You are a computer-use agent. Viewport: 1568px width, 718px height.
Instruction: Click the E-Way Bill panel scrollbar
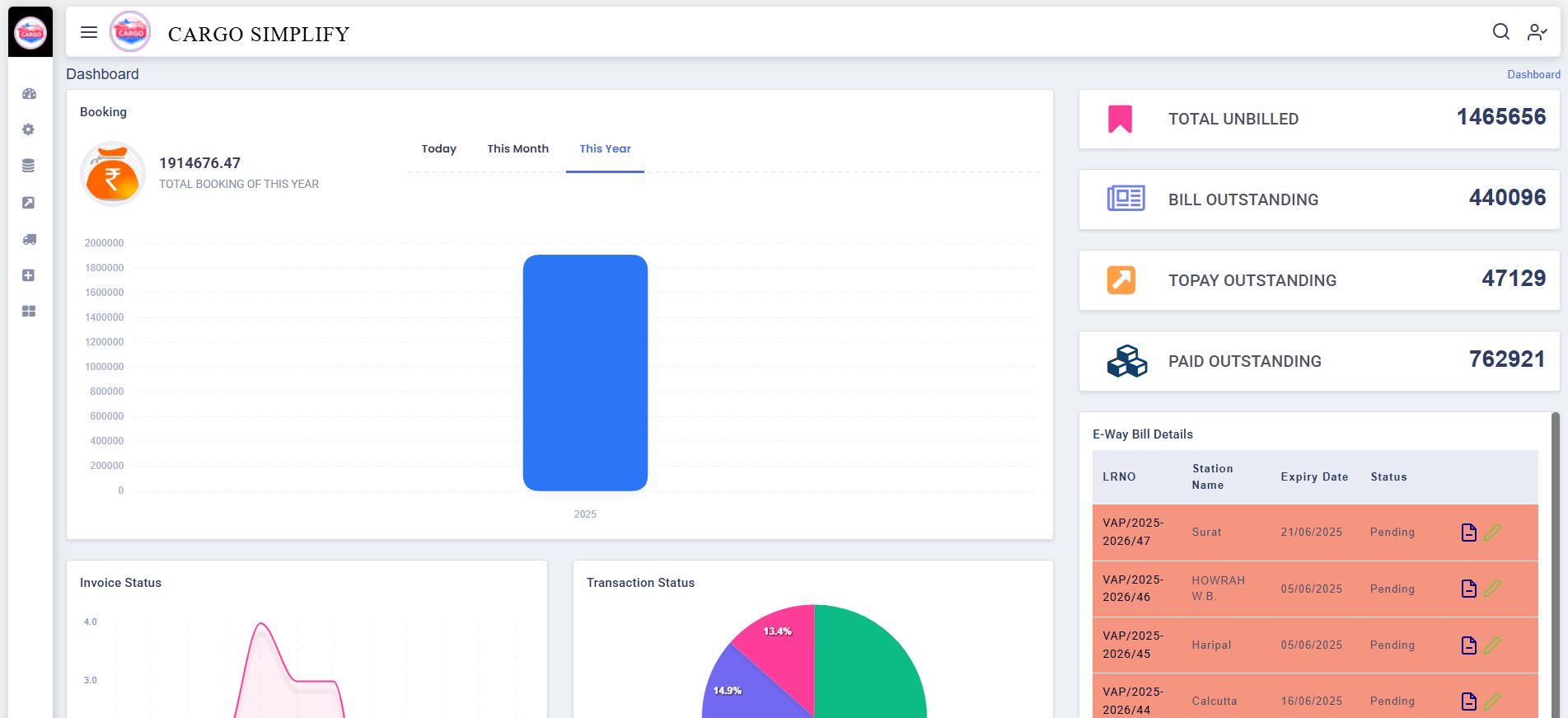[1555, 561]
